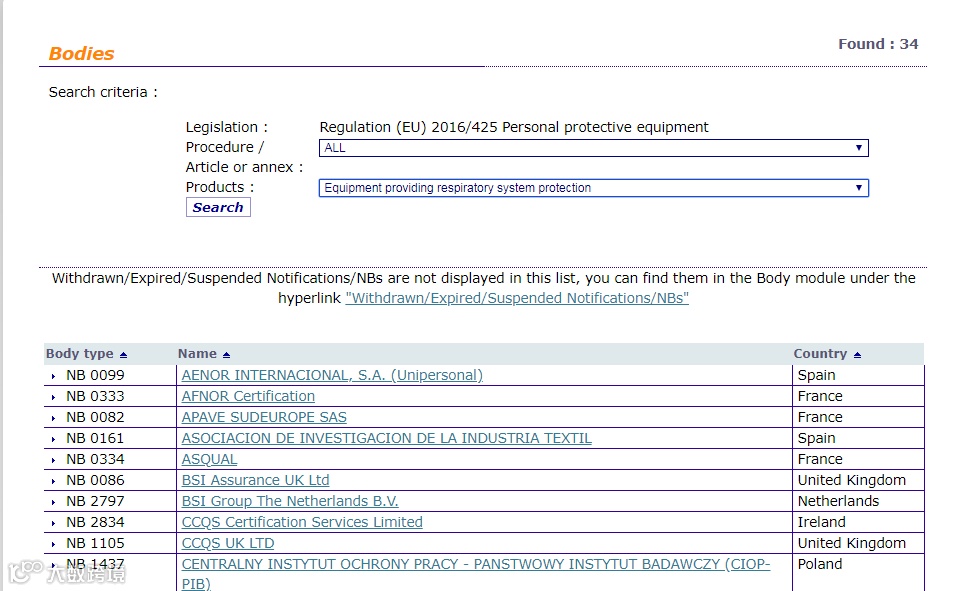
Task: Sort by Name arrow icon
Action: pyautogui.click(x=227, y=355)
